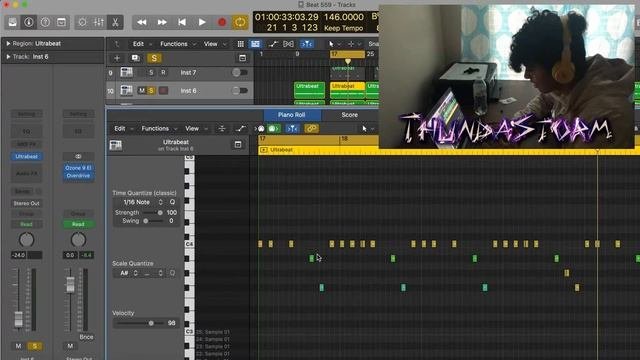This screenshot has width=640, height=360.
Task: Toggle the global Solo S button in track header
Action: [154, 58]
